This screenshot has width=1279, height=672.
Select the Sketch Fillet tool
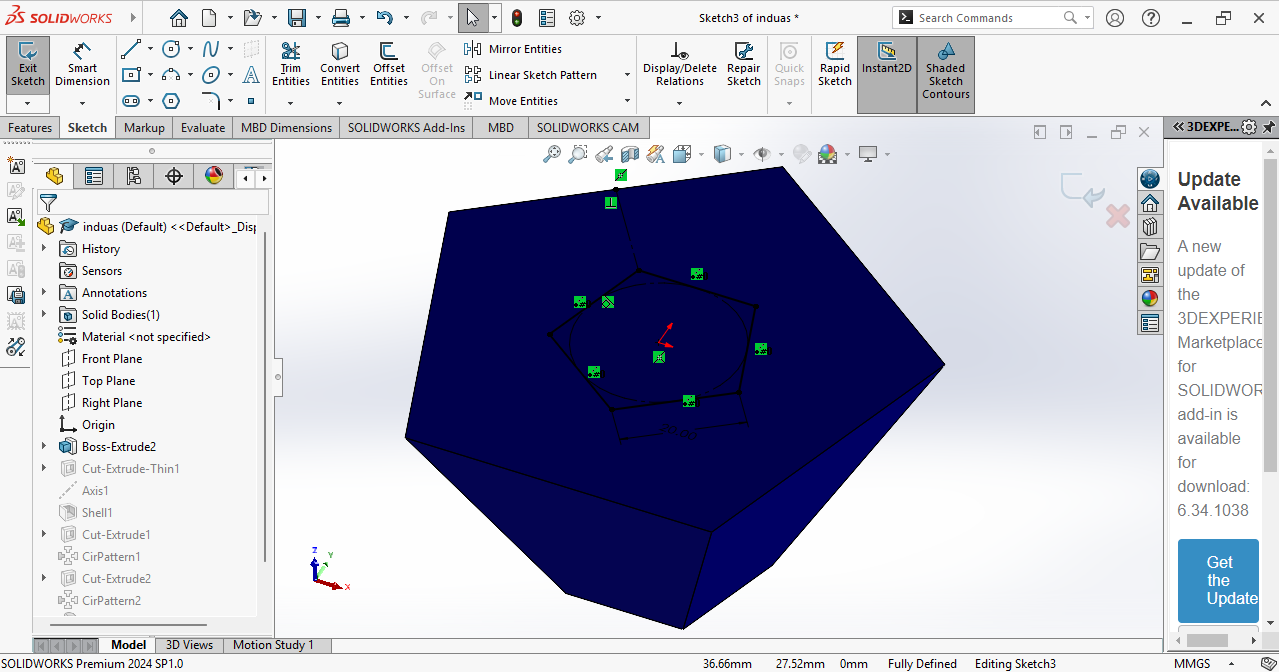[x=211, y=101]
